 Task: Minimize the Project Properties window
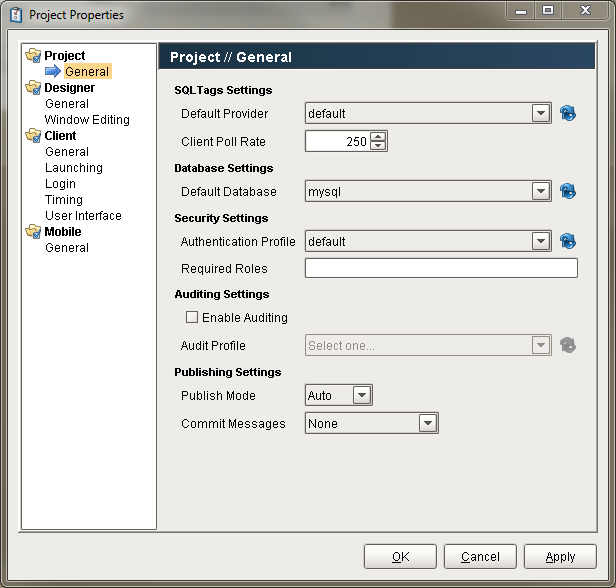(521, 10)
